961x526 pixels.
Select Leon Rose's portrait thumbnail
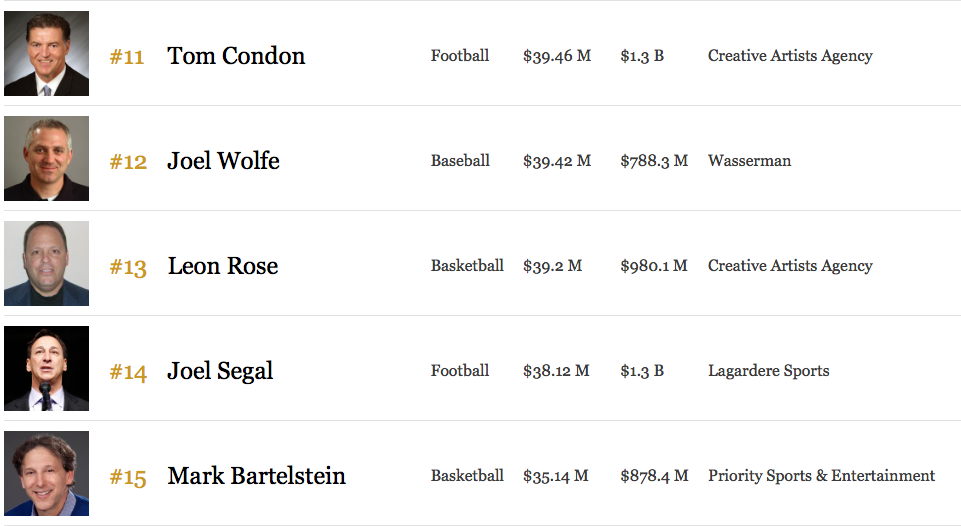click(47, 263)
